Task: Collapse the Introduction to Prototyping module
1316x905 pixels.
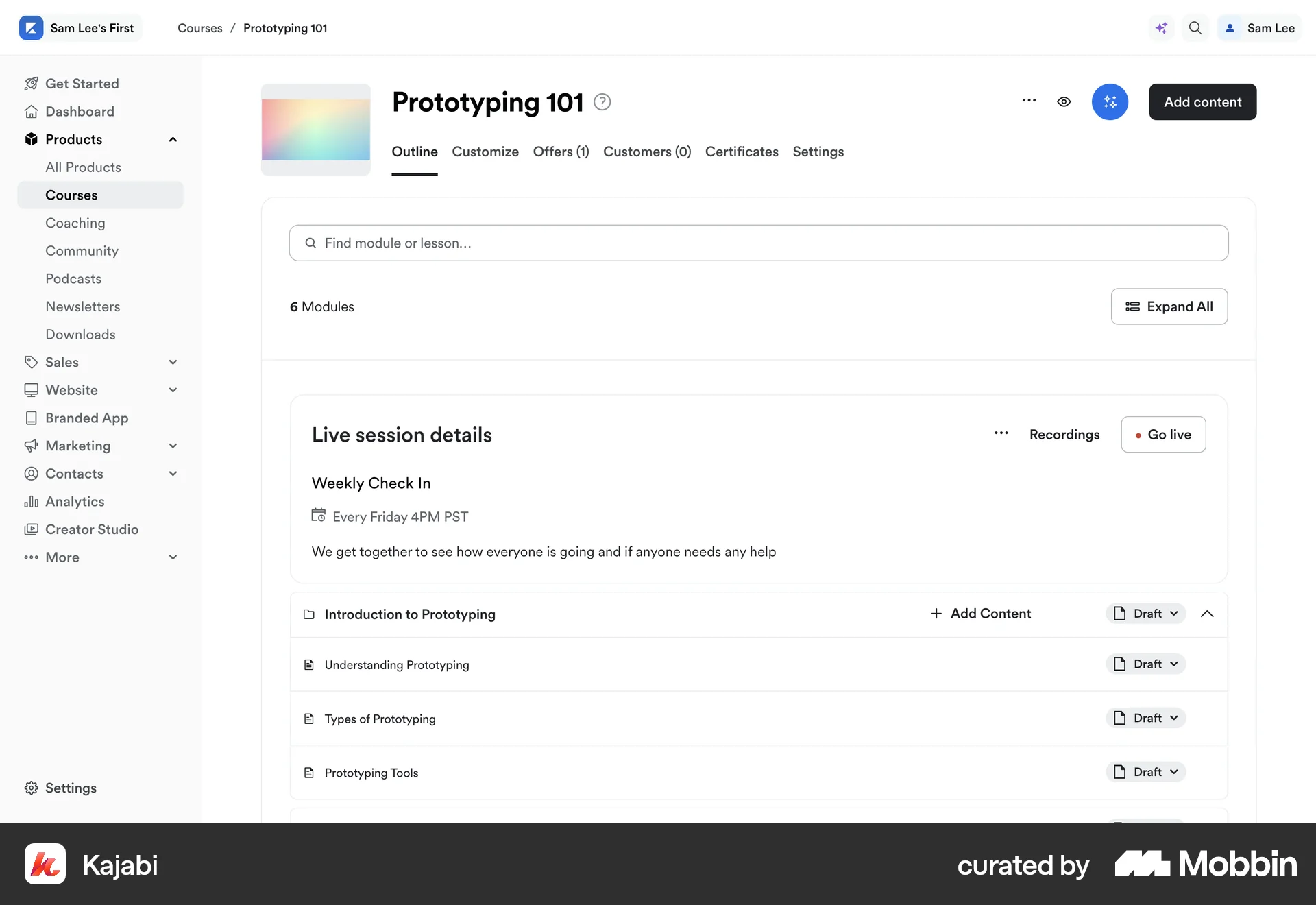Action: pyautogui.click(x=1207, y=614)
